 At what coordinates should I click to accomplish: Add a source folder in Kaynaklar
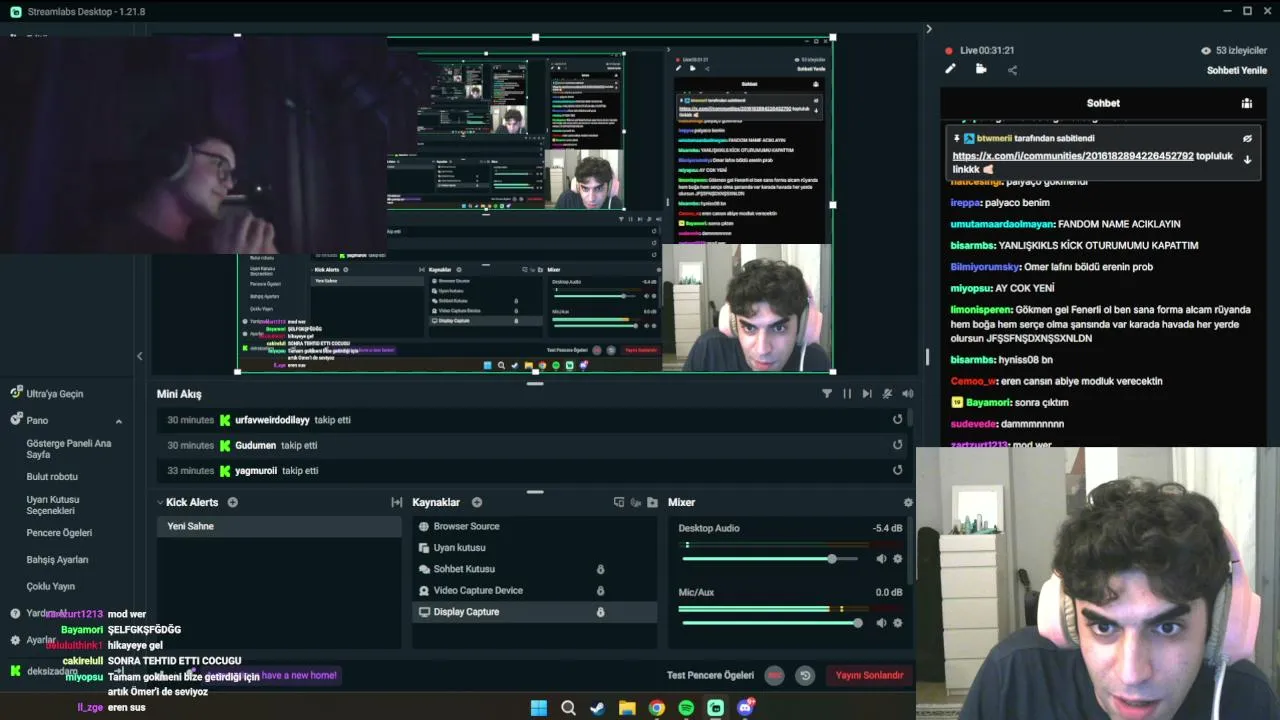[652, 502]
